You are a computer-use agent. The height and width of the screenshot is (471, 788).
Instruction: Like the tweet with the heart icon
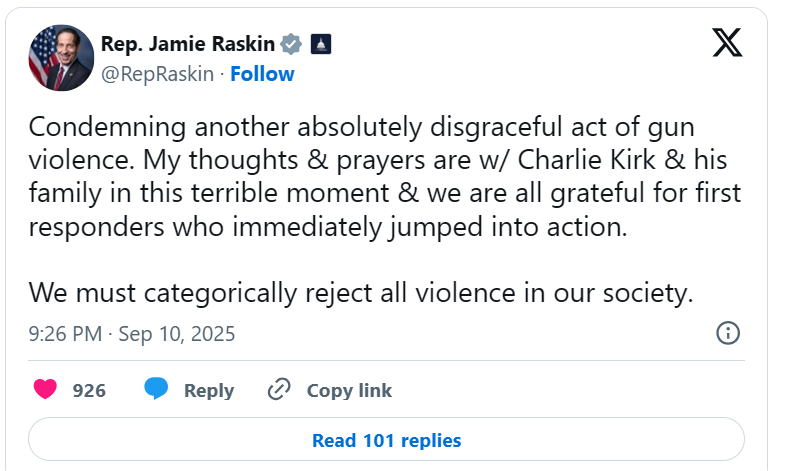(45, 390)
